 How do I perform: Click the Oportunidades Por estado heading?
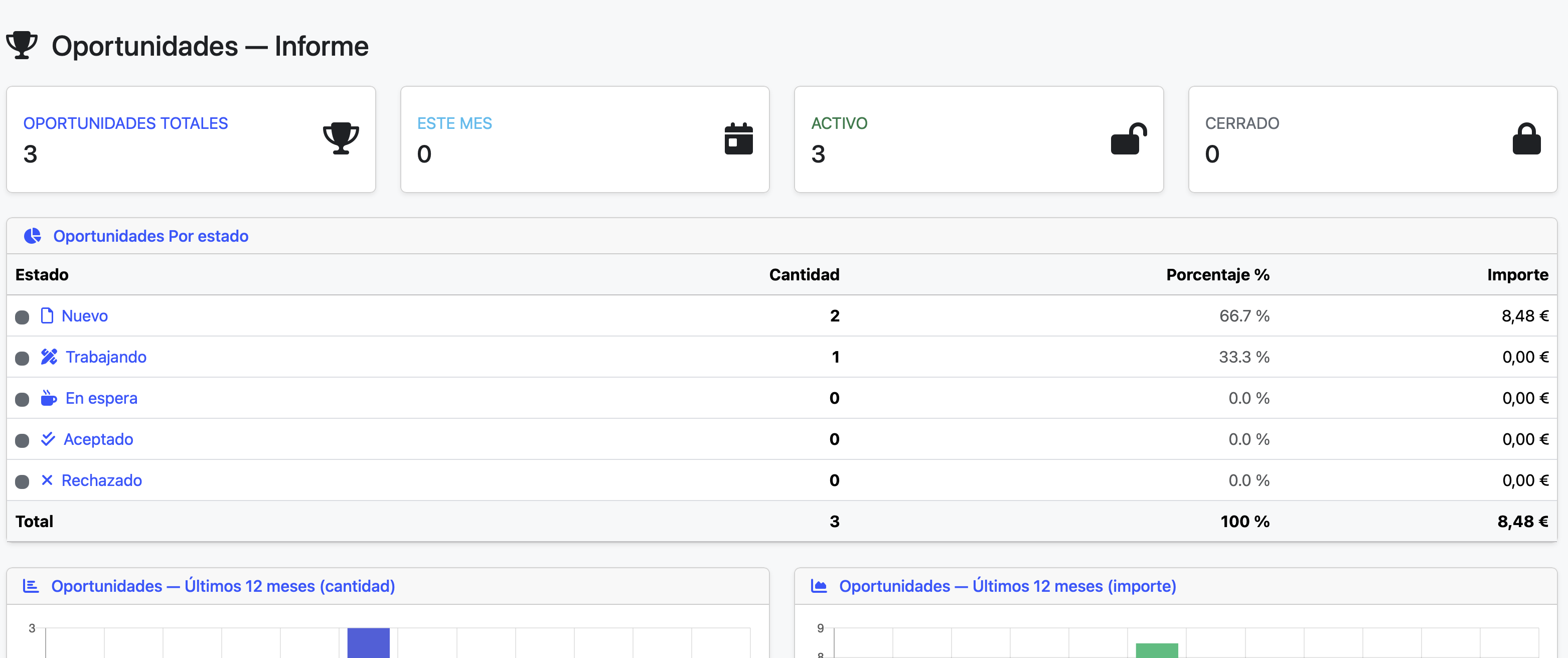(151, 236)
